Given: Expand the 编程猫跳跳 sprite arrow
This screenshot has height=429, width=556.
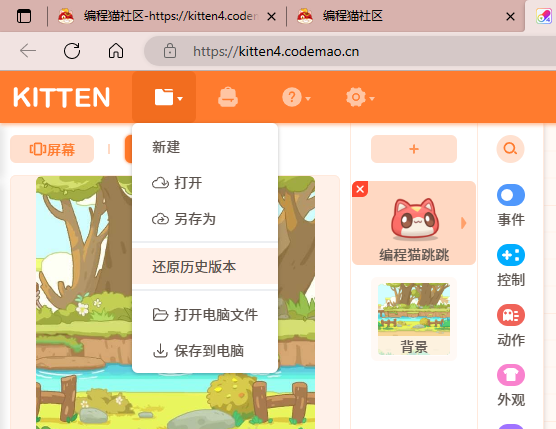Looking at the screenshot, I should pos(463,223).
